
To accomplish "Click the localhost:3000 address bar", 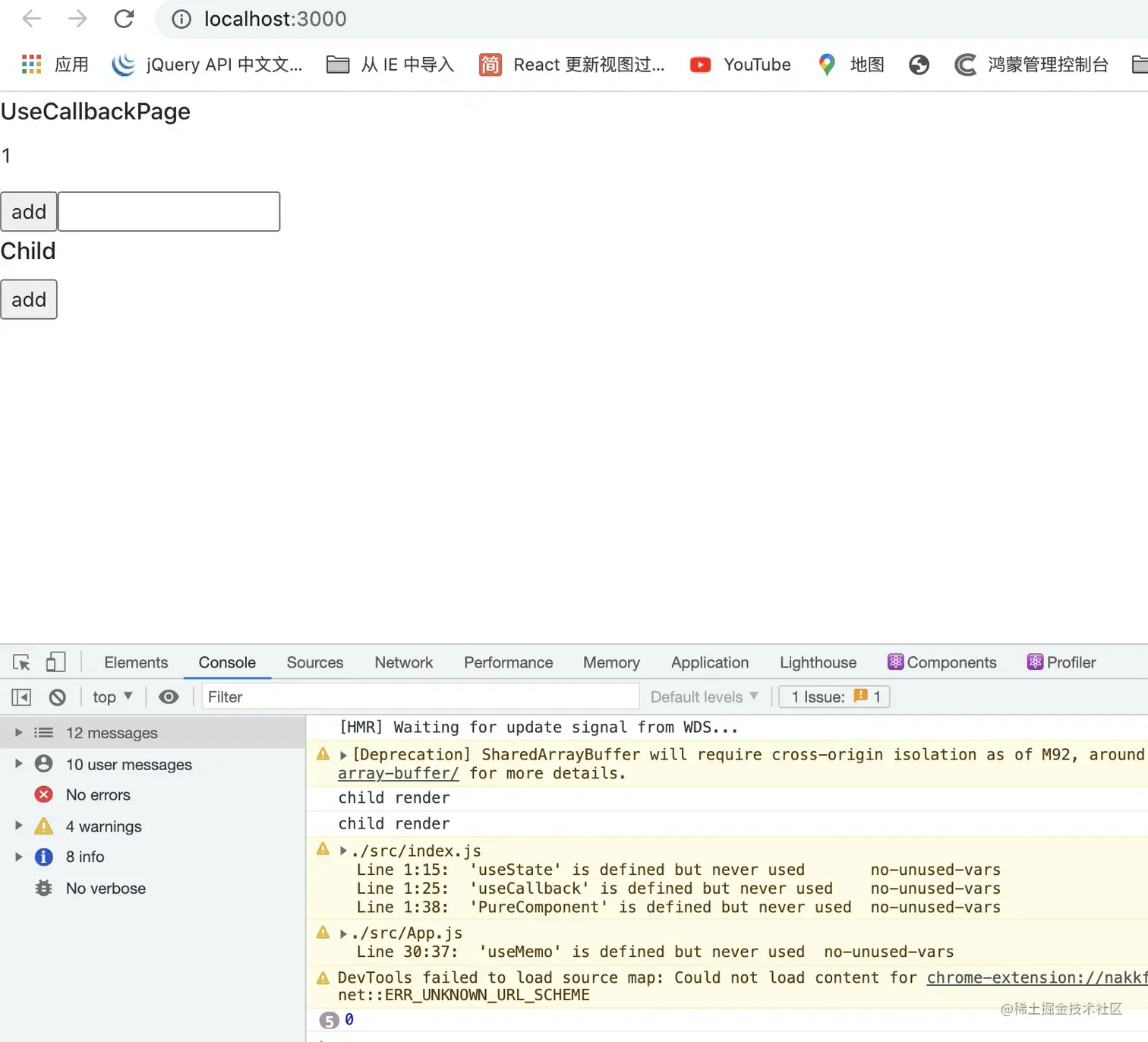I will click(x=275, y=19).
